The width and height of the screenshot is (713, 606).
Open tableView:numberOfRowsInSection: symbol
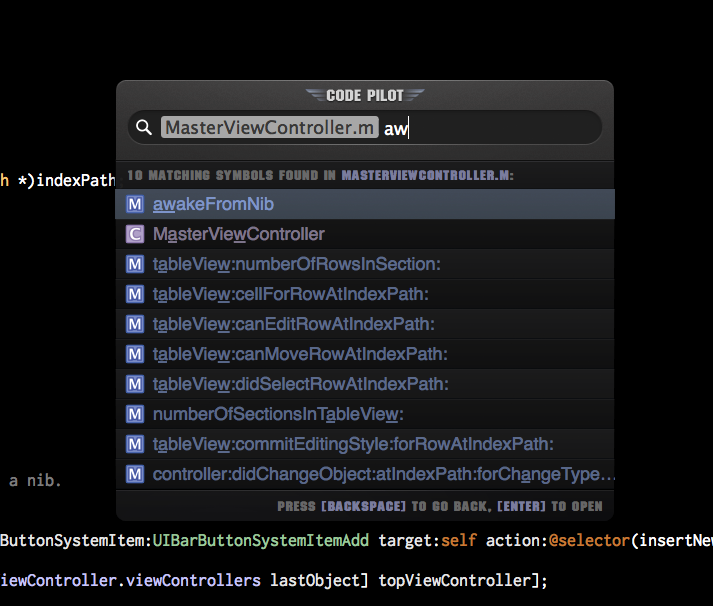365,264
